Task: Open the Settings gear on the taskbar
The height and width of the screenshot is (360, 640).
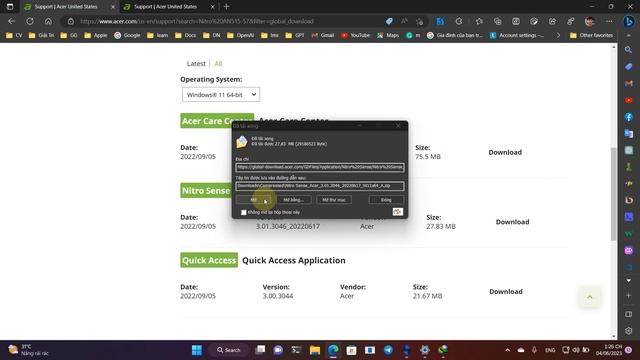Action: [424, 350]
